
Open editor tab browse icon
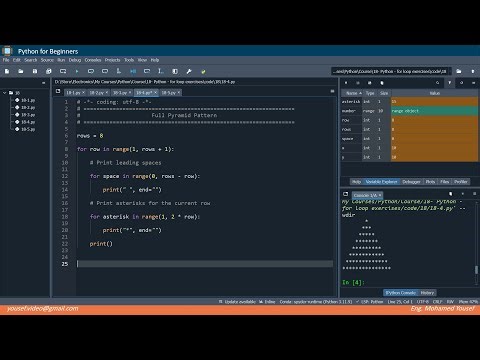[x=58, y=91]
